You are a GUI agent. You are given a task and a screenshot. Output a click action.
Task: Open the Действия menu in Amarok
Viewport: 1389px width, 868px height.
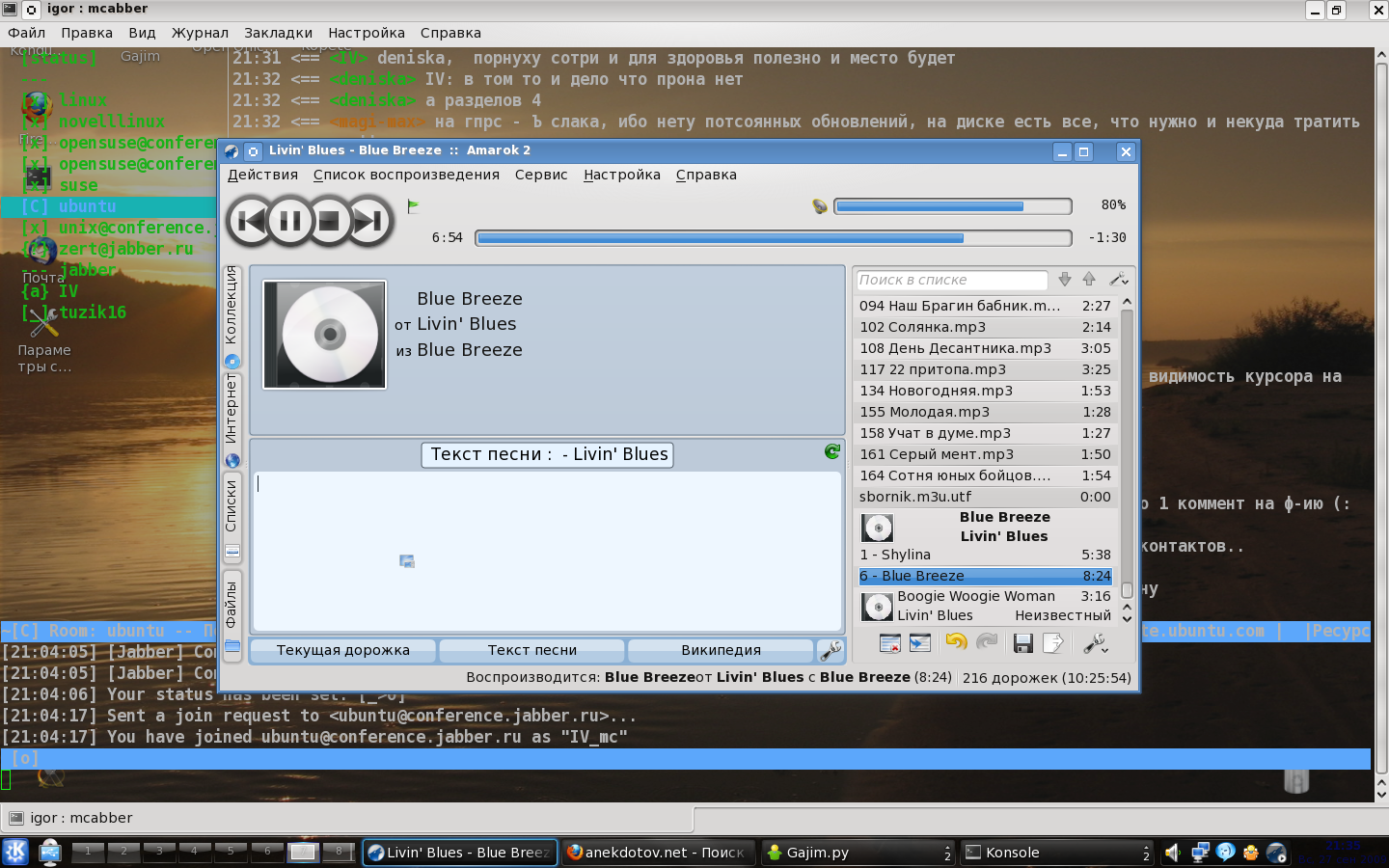tap(262, 175)
